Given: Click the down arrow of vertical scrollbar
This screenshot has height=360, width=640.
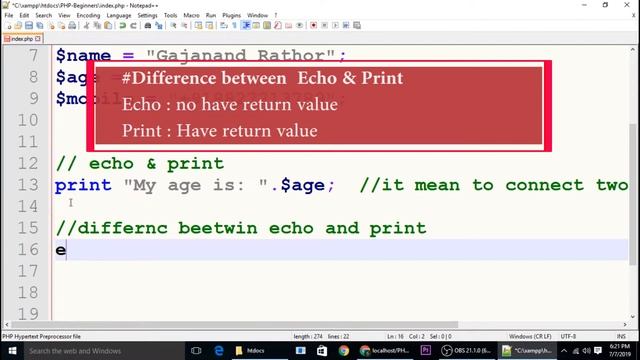Looking at the screenshot, I should 633,316.
